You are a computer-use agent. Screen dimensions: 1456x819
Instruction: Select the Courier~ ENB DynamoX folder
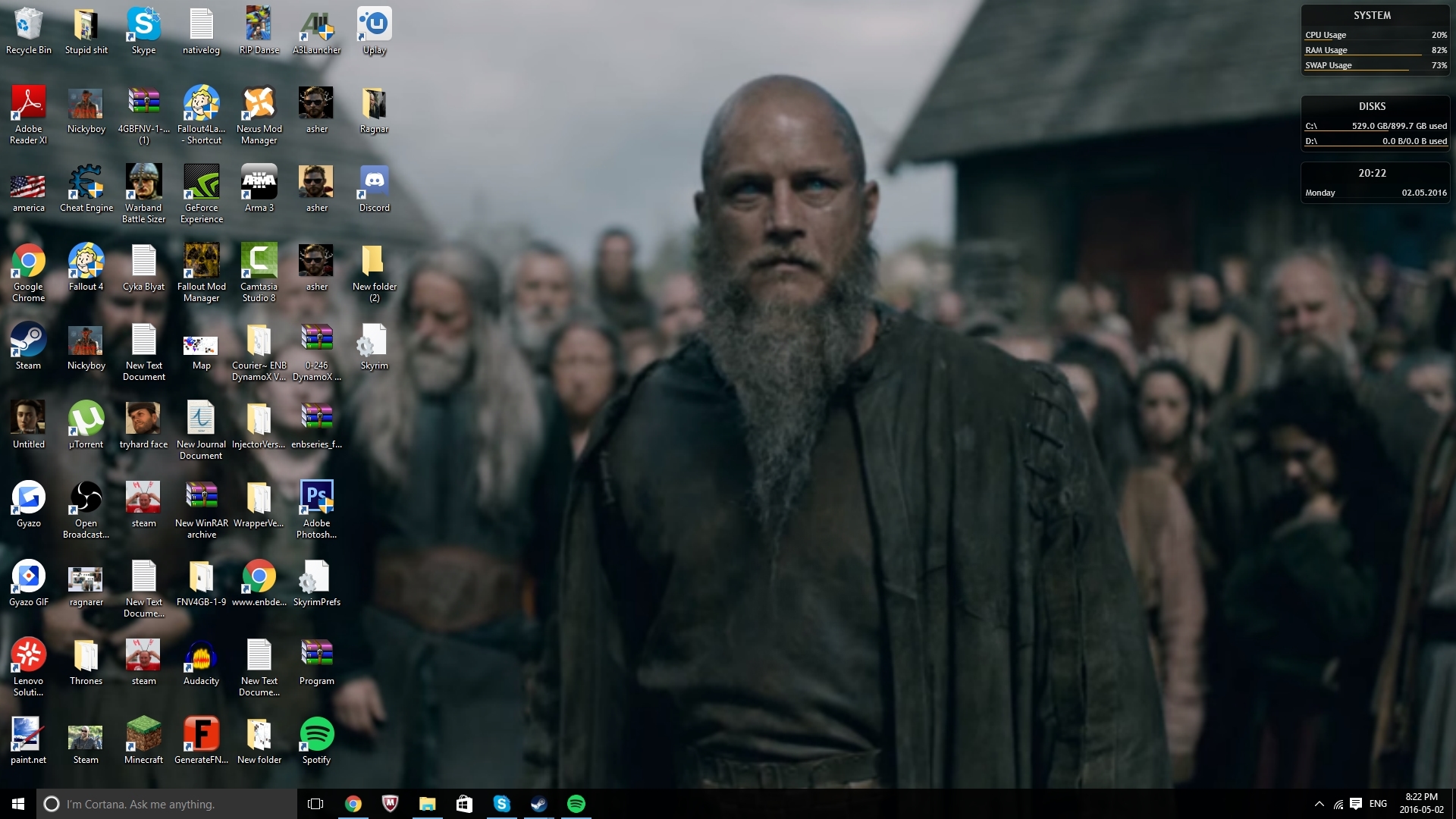point(259,352)
